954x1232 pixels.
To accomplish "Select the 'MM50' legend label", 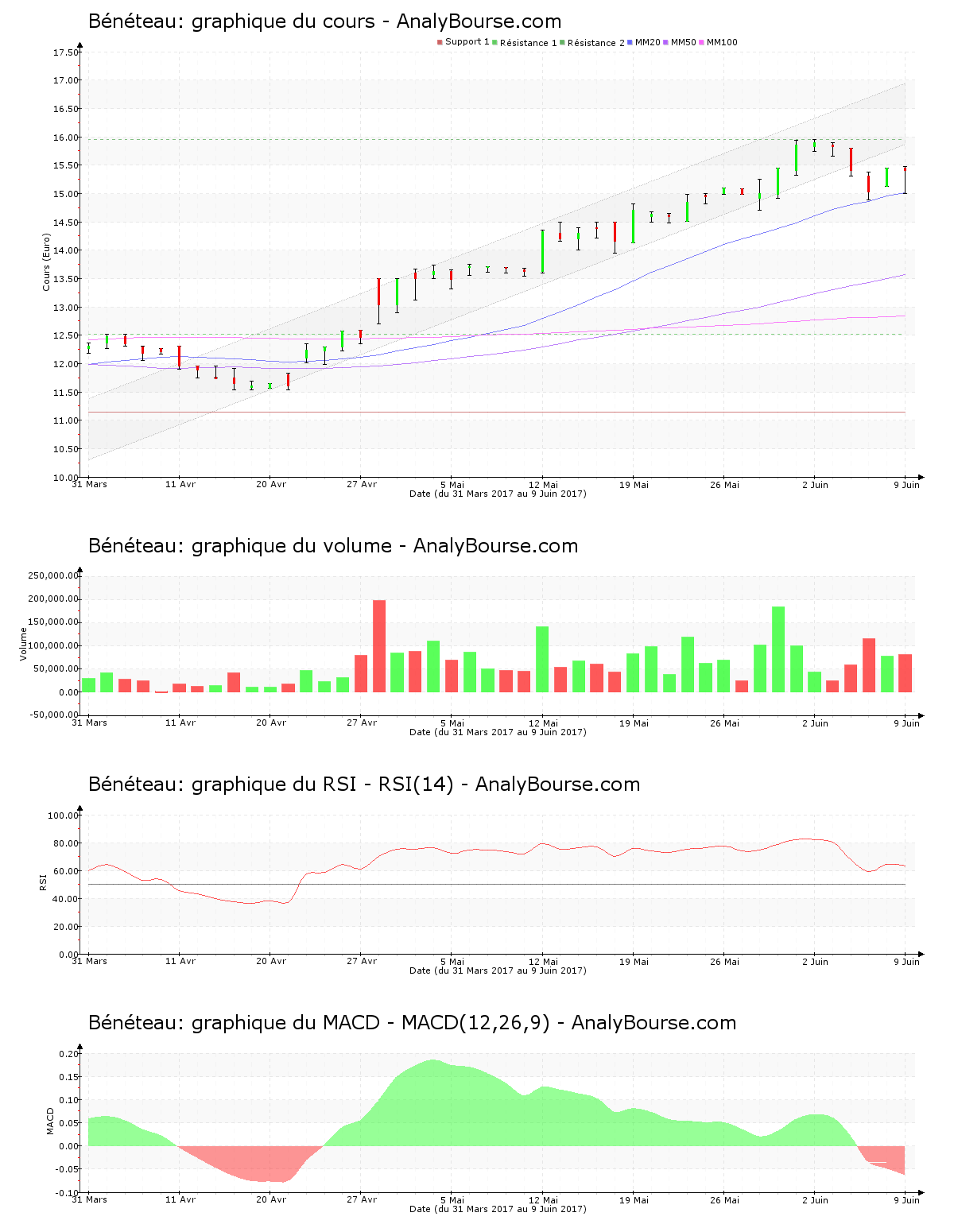I will [x=683, y=42].
